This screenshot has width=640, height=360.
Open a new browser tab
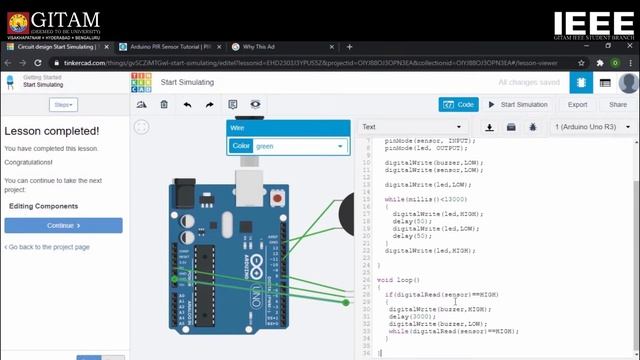[349, 47]
